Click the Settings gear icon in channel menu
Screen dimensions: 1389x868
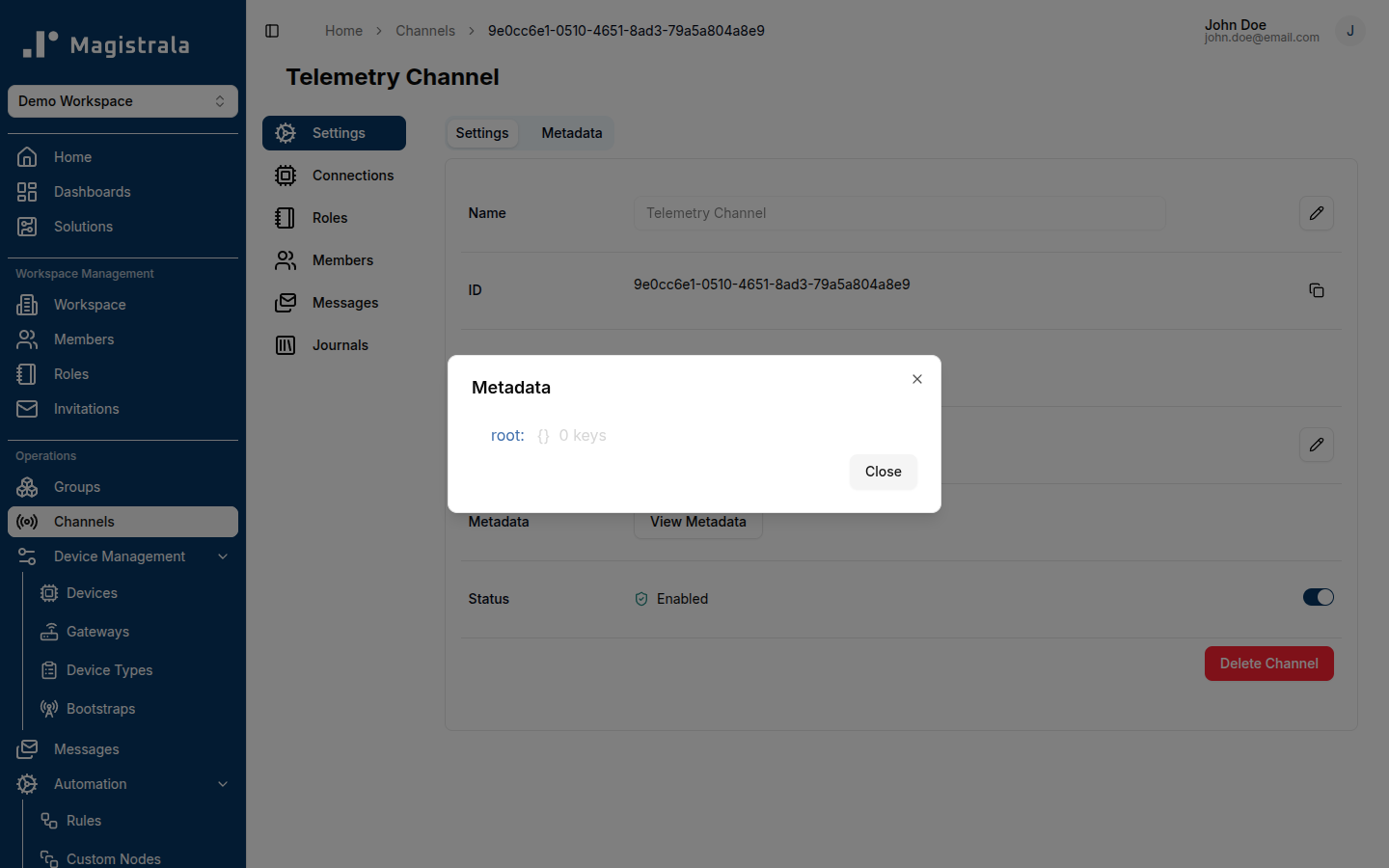coord(286,133)
